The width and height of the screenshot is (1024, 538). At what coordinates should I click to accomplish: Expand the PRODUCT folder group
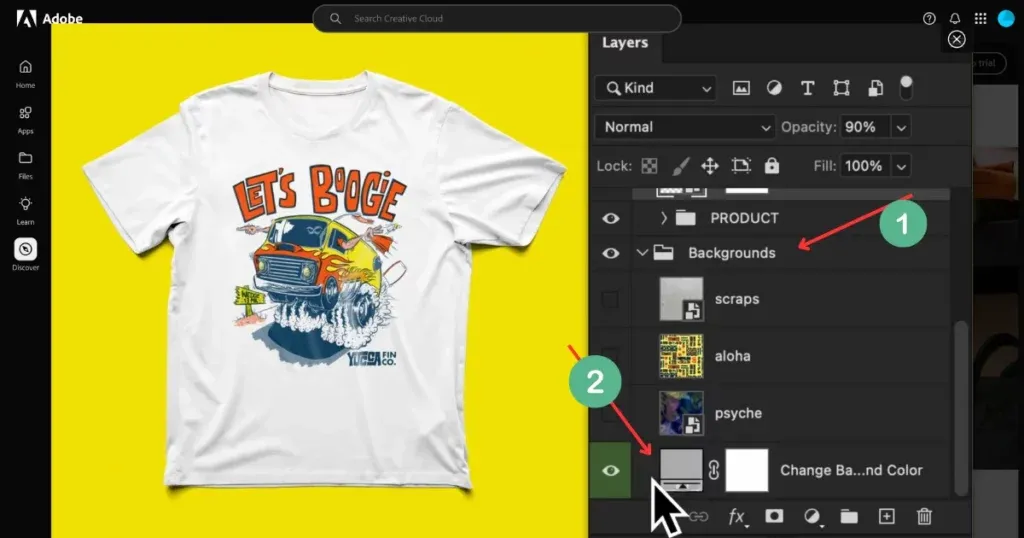click(x=664, y=218)
